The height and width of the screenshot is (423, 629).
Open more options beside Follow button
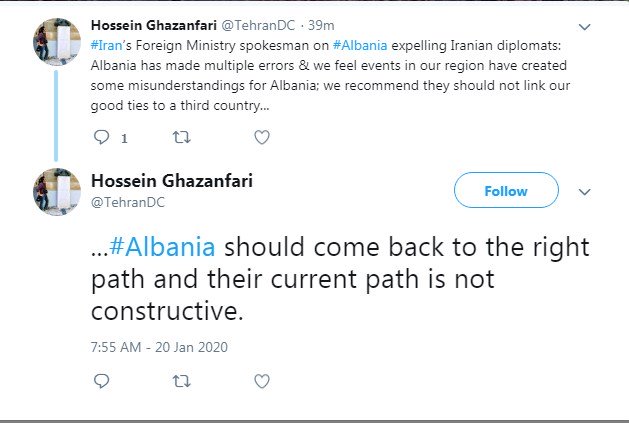585,191
